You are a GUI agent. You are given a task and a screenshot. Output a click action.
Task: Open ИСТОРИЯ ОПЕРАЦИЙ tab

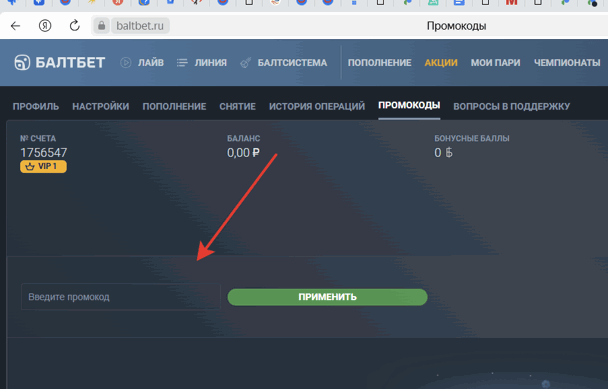317,106
